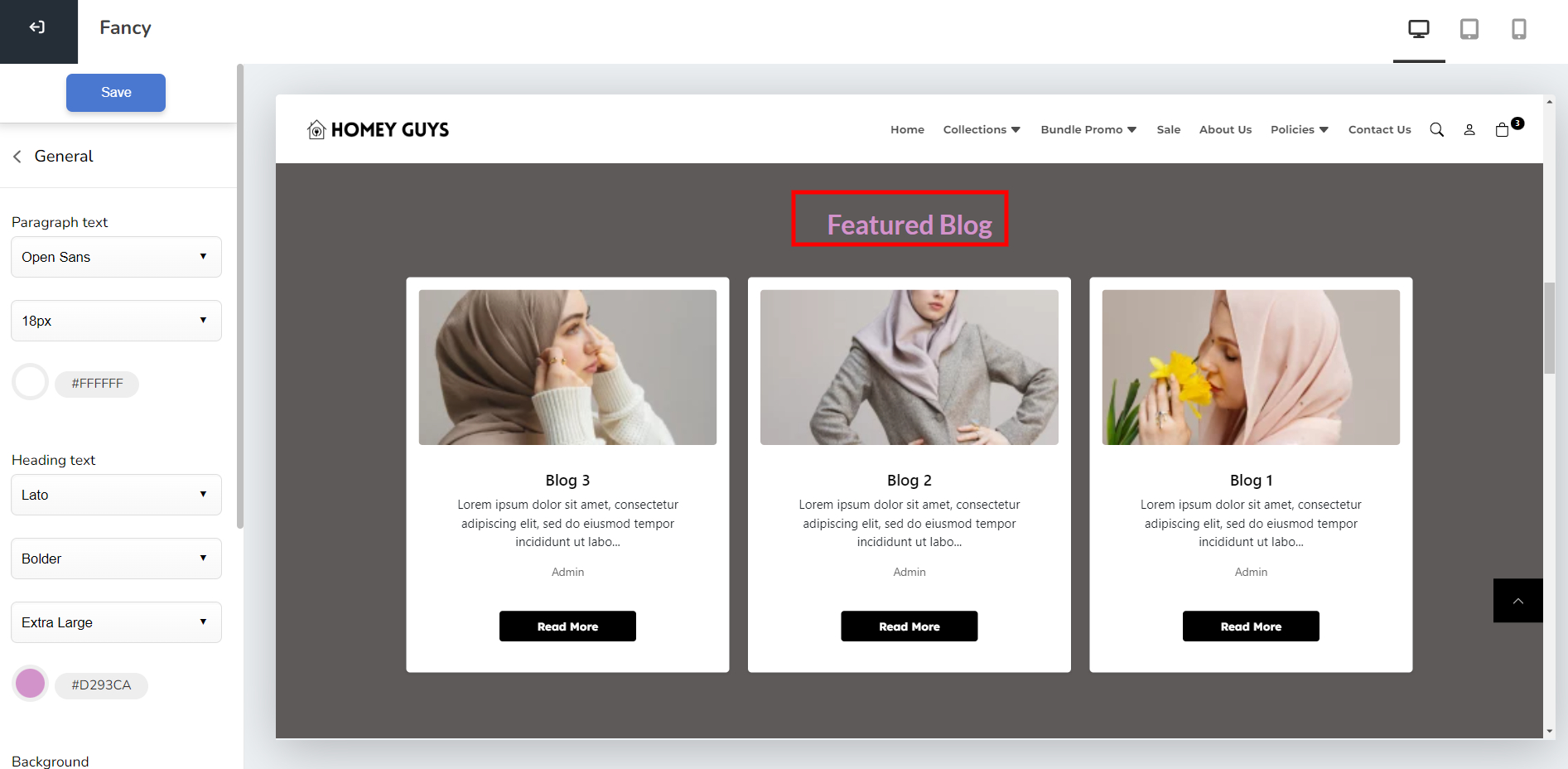This screenshot has height=769, width=1568.
Task: Open the Extra Large size dropdown
Action: 116,622
